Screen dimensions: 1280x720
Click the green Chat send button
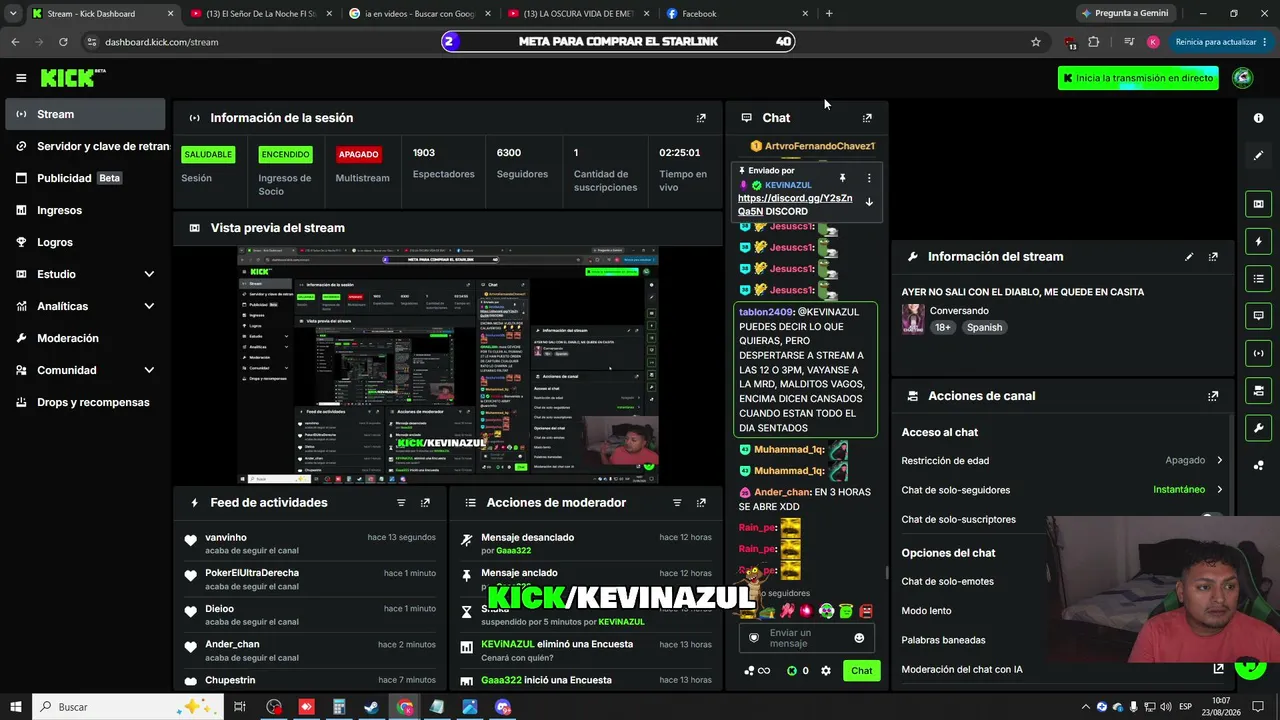862,671
